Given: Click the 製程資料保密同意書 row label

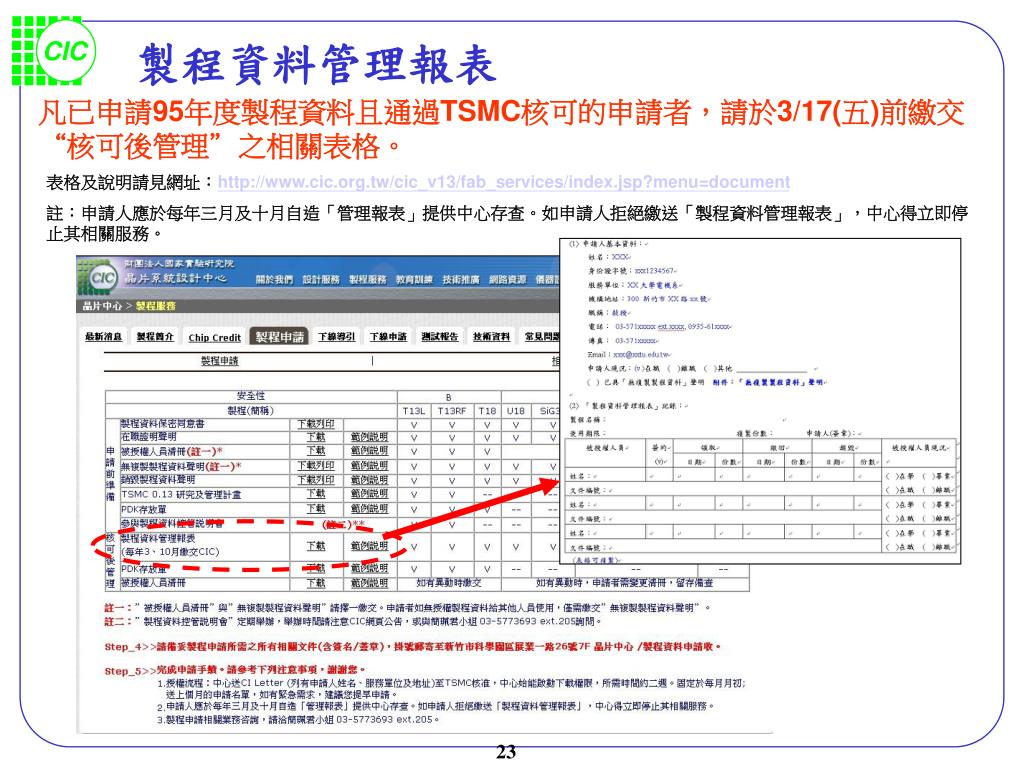Looking at the screenshot, I should pyautogui.click(x=163, y=424).
